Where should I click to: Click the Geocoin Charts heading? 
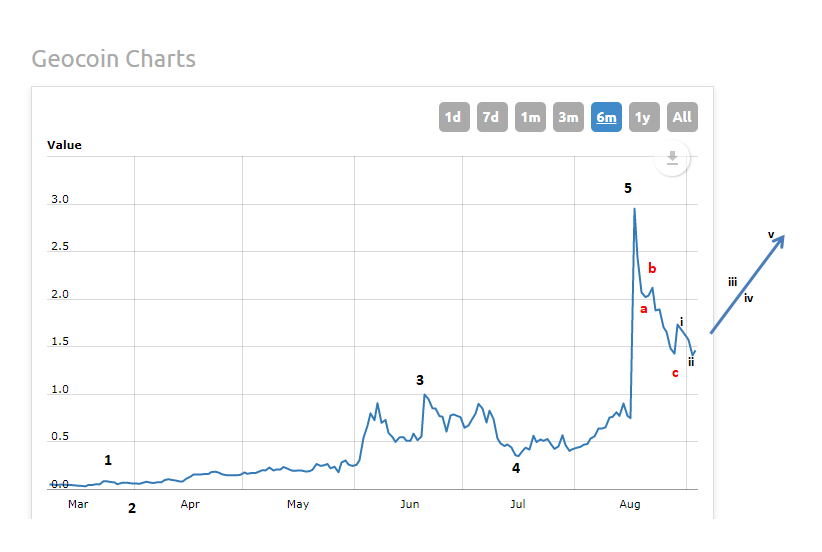113,59
